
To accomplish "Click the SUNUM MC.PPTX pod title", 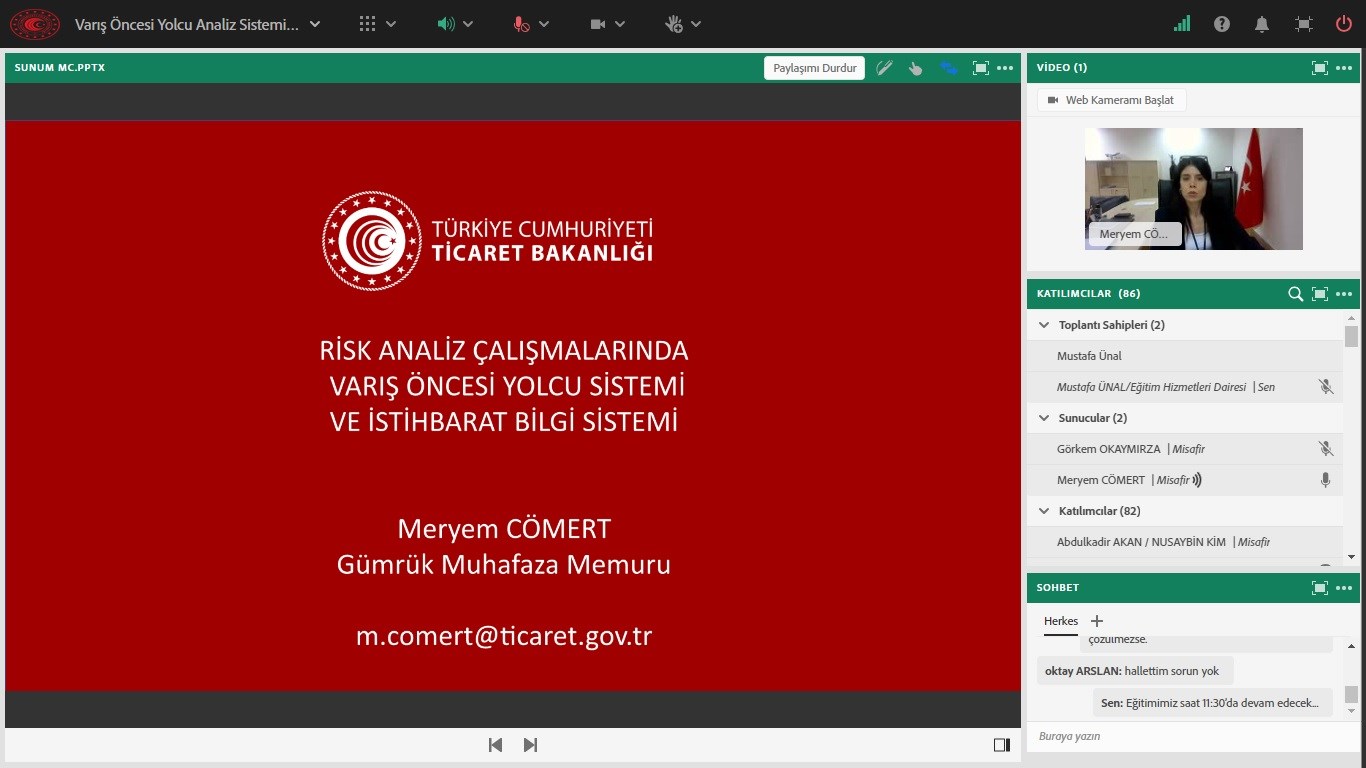I will click(x=60, y=68).
